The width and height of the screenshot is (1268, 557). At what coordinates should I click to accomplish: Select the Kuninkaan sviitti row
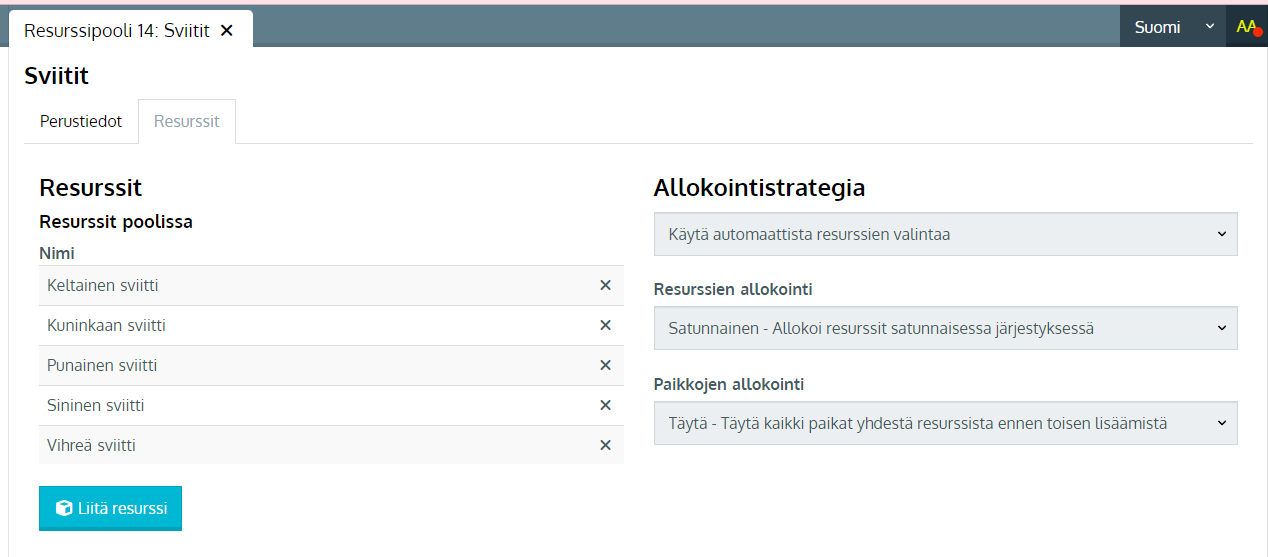pyautogui.click(x=331, y=325)
